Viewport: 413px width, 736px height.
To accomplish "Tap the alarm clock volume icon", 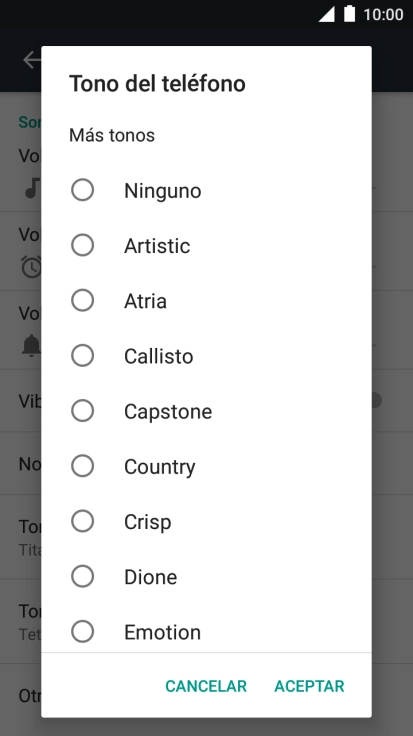I will 32,267.
